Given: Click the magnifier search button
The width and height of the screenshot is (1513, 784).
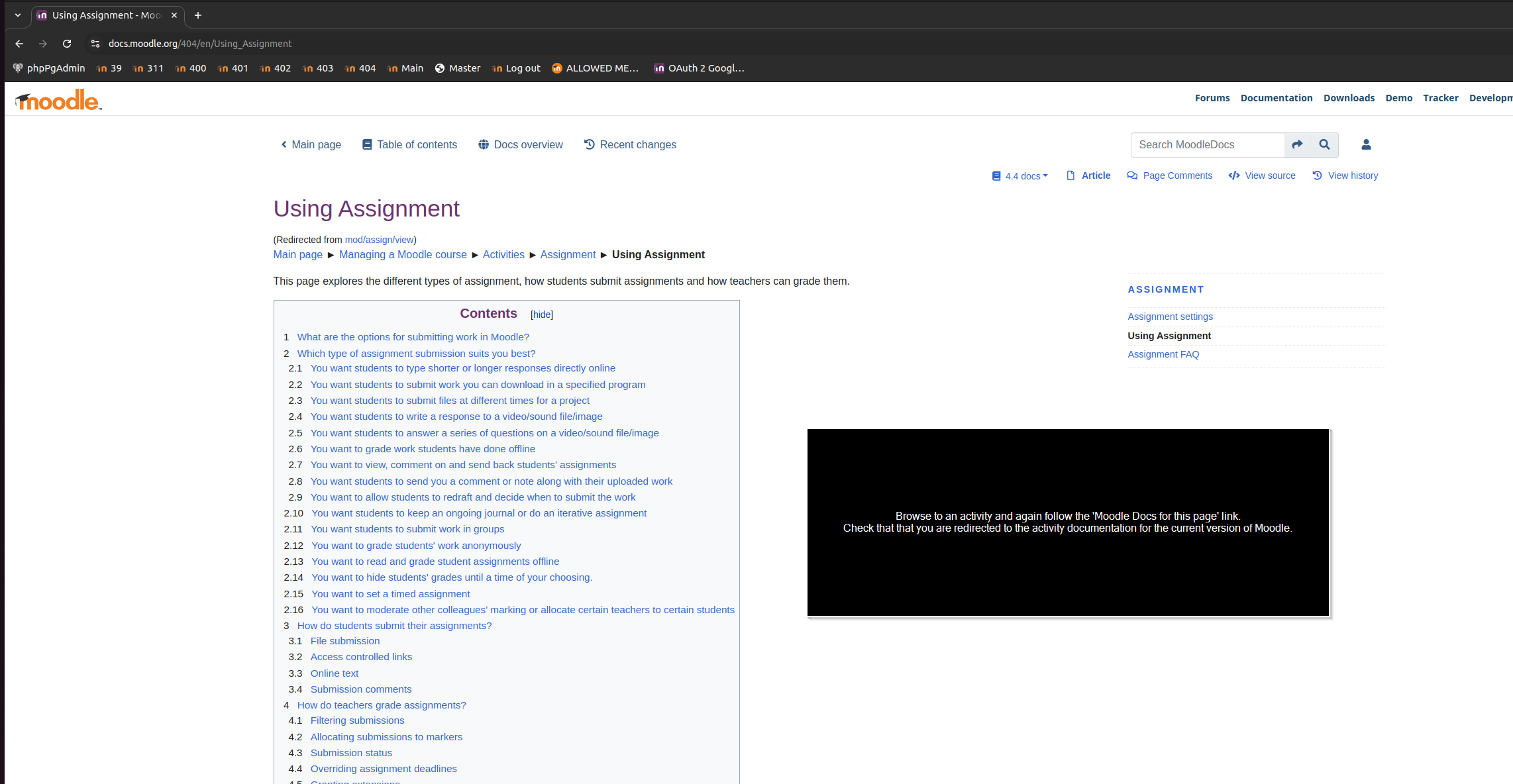Looking at the screenshot, I should (1324, 144).
